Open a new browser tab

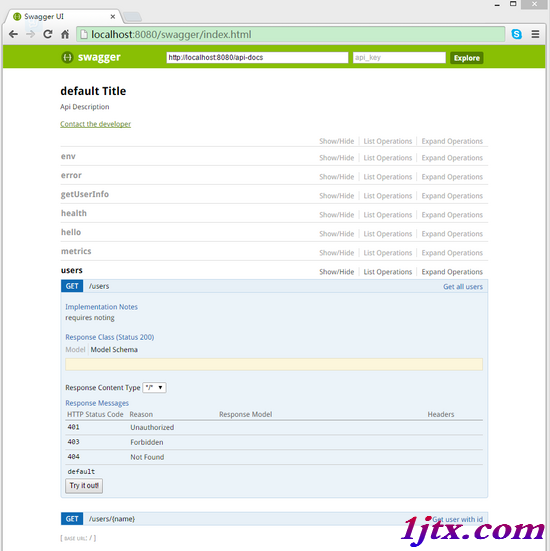pos(132,17)
